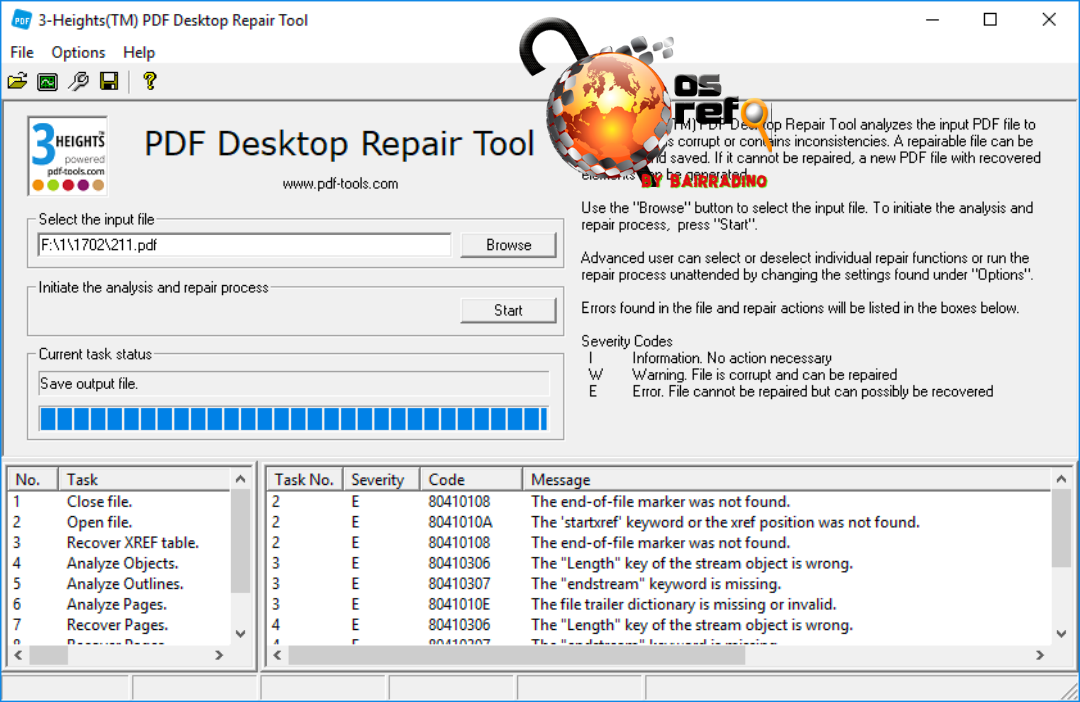Click the task 3 'endstream' keyword missing message

click(x=656, y=584)
